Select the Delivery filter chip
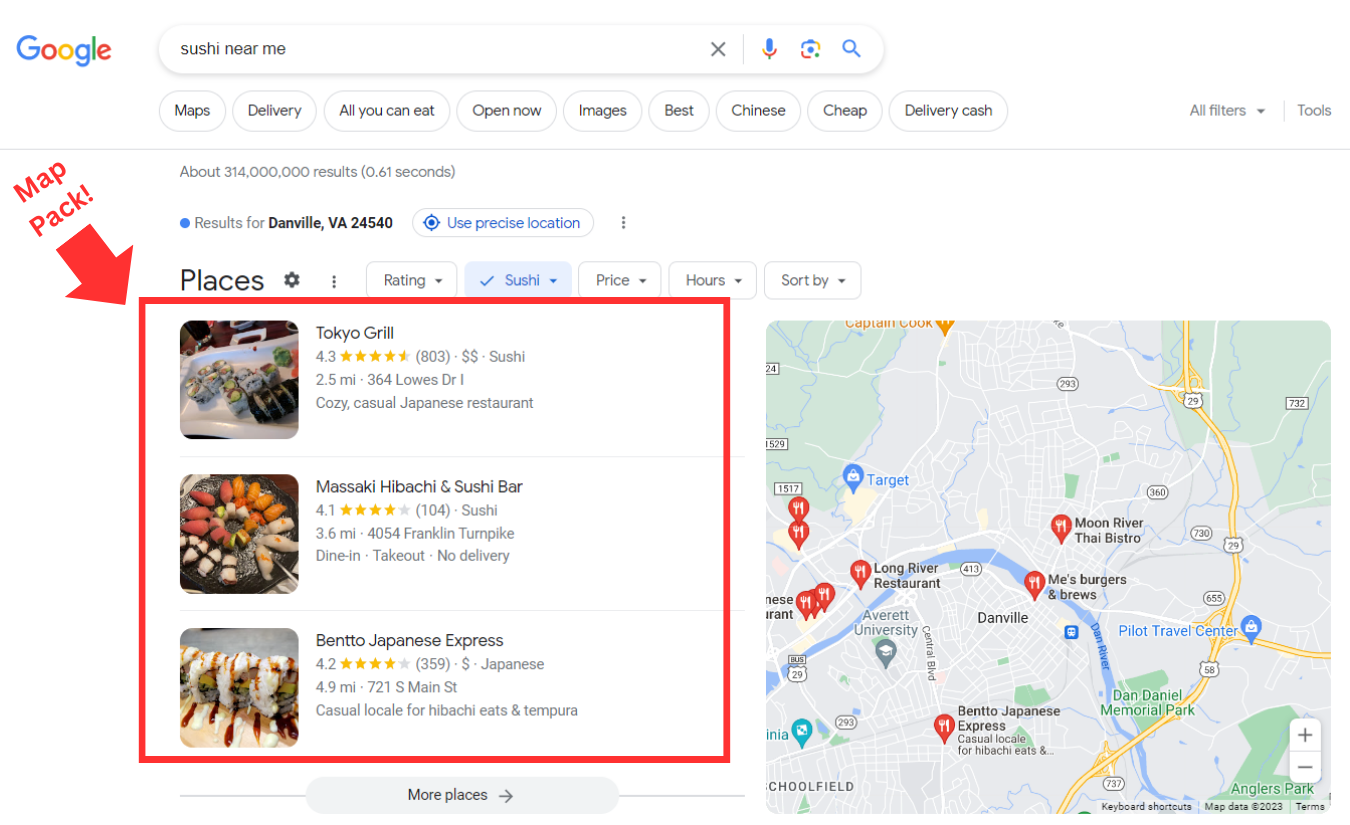 pos(274,111)
